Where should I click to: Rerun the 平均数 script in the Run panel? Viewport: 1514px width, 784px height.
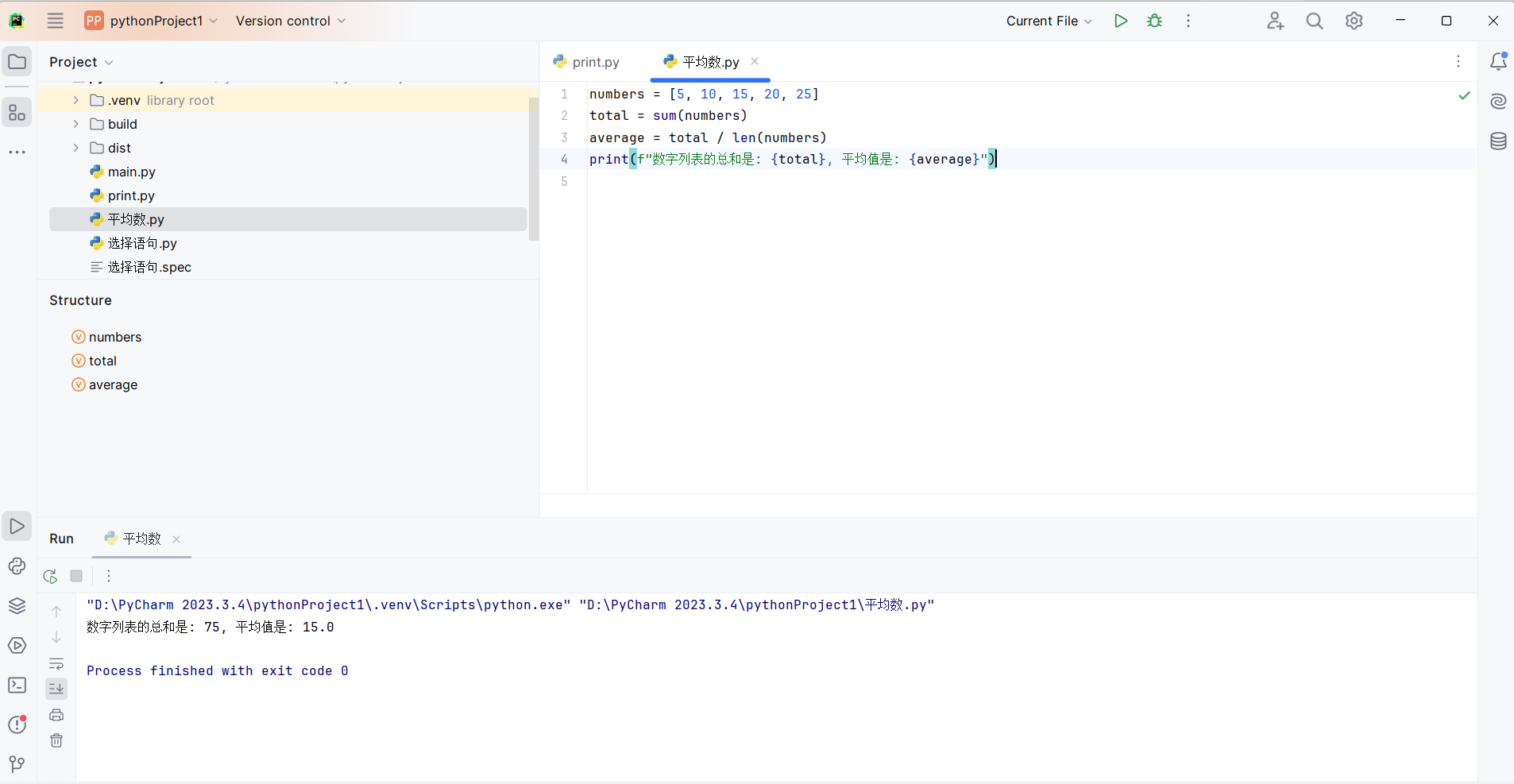pyautogui.click(x=50, y=576)
